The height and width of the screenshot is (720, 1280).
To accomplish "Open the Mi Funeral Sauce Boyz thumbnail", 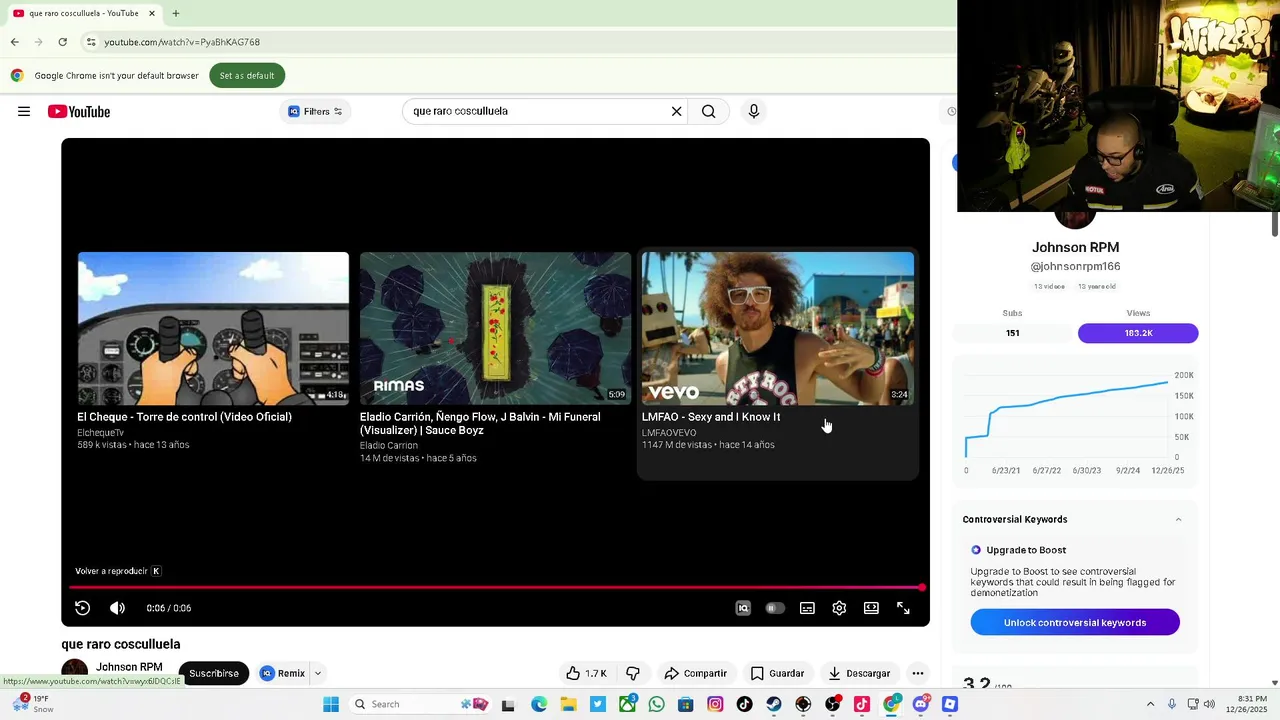I will click(x=495, y=328).
